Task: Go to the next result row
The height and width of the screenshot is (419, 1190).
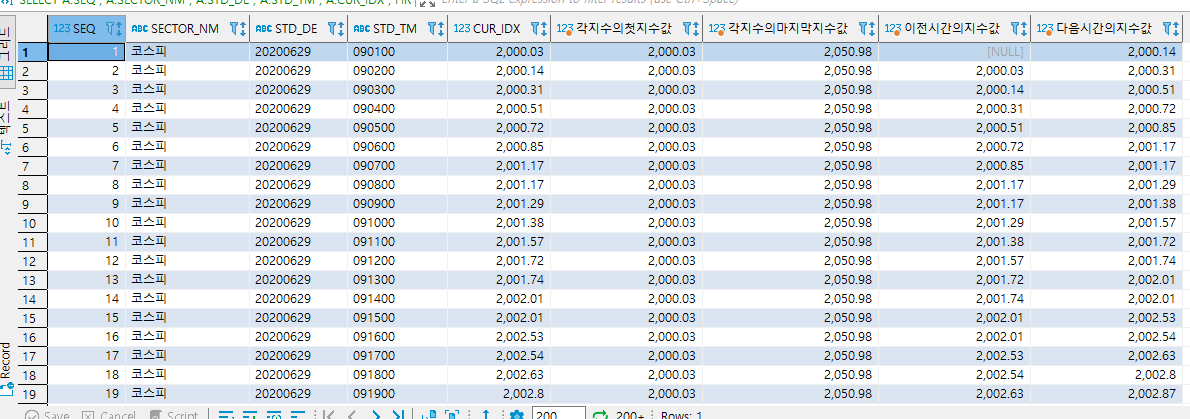Action: [x=375, y=415]
